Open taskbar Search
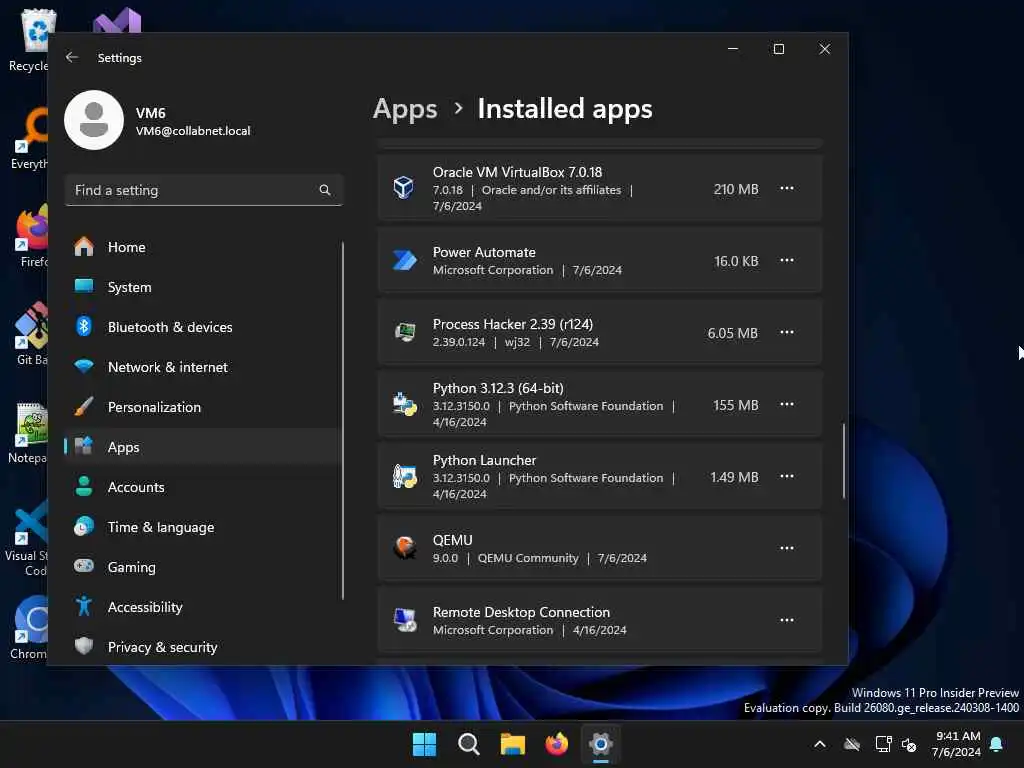The height and width of the screenshot is (768, 1024). pos(468,744)
